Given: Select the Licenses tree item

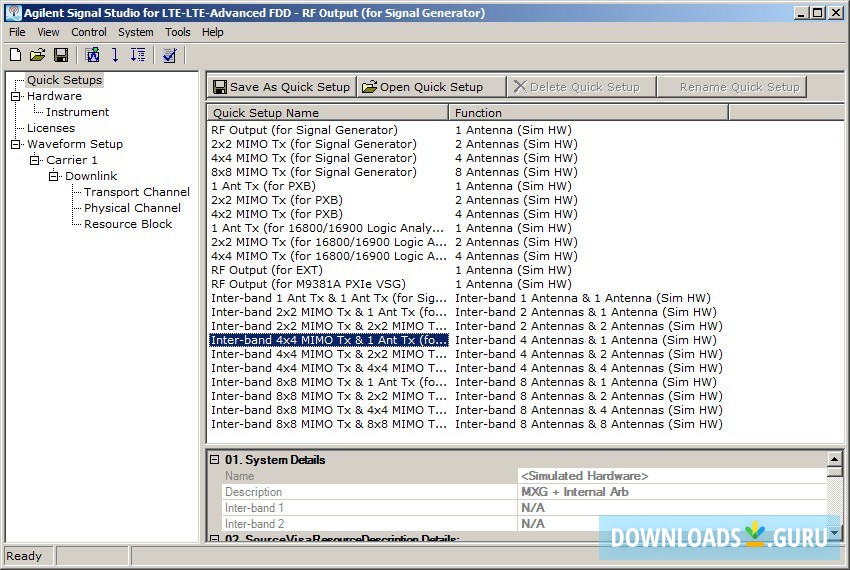Looking at the screenshot, I should 50,128.
